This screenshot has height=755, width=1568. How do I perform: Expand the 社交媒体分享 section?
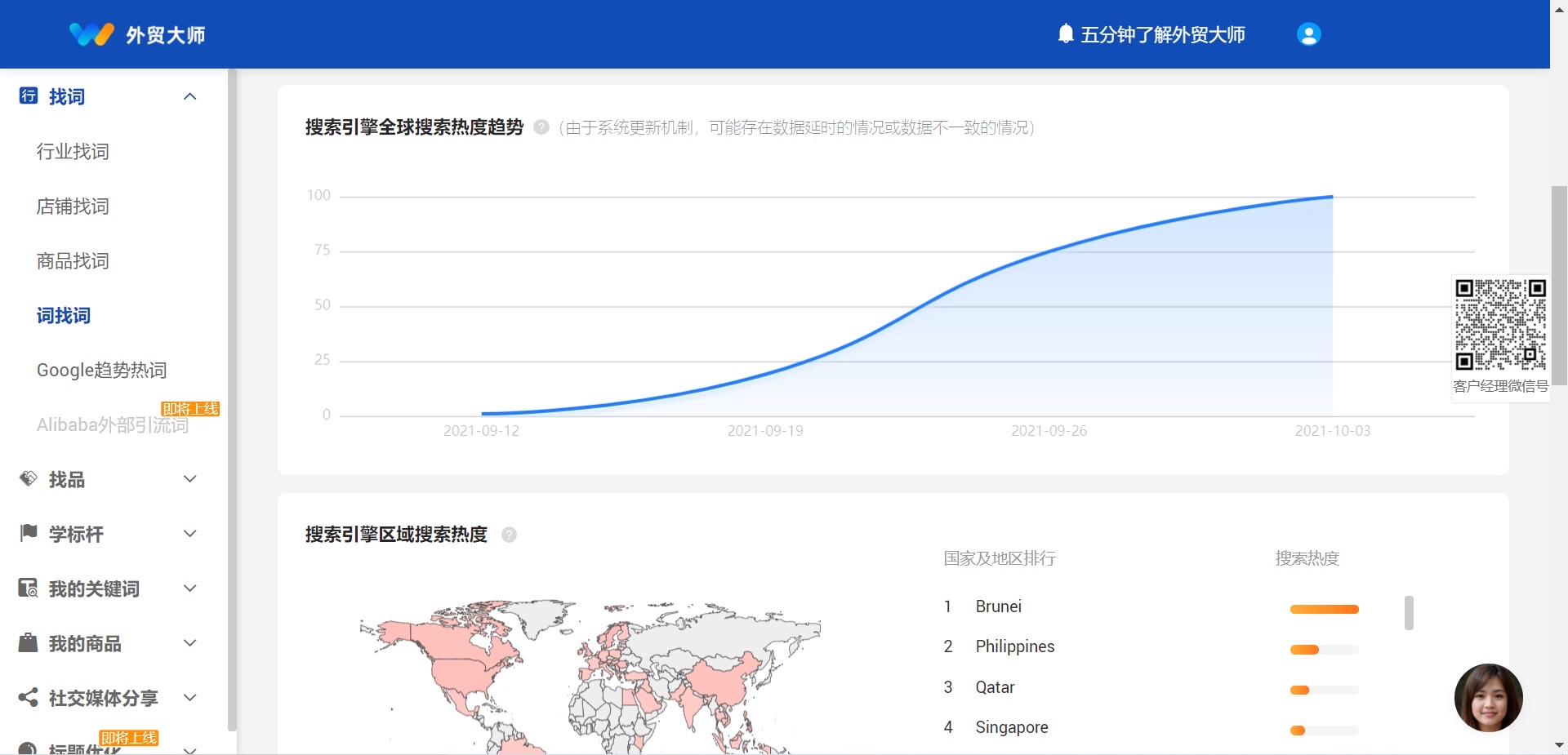tap(190, 698)
